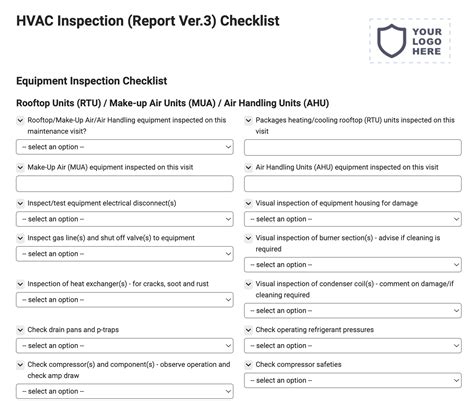Collapse the Rooftop/Make-Up Air equipment inspected question chevron
The height and width of the screenshot is (401, 474).
click(20, 120)
